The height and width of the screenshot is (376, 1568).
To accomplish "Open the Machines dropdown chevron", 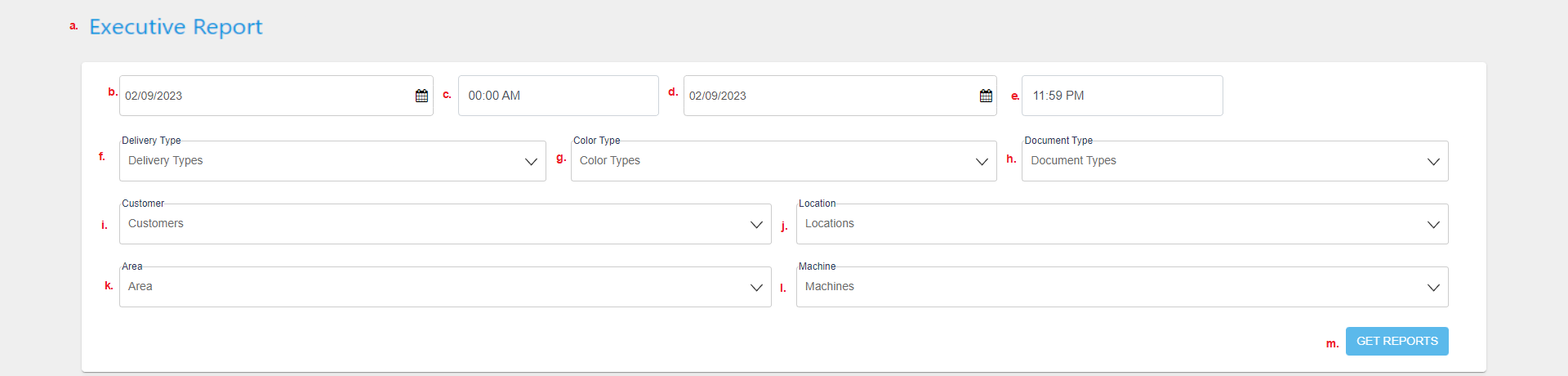I will click(1433, 288).
